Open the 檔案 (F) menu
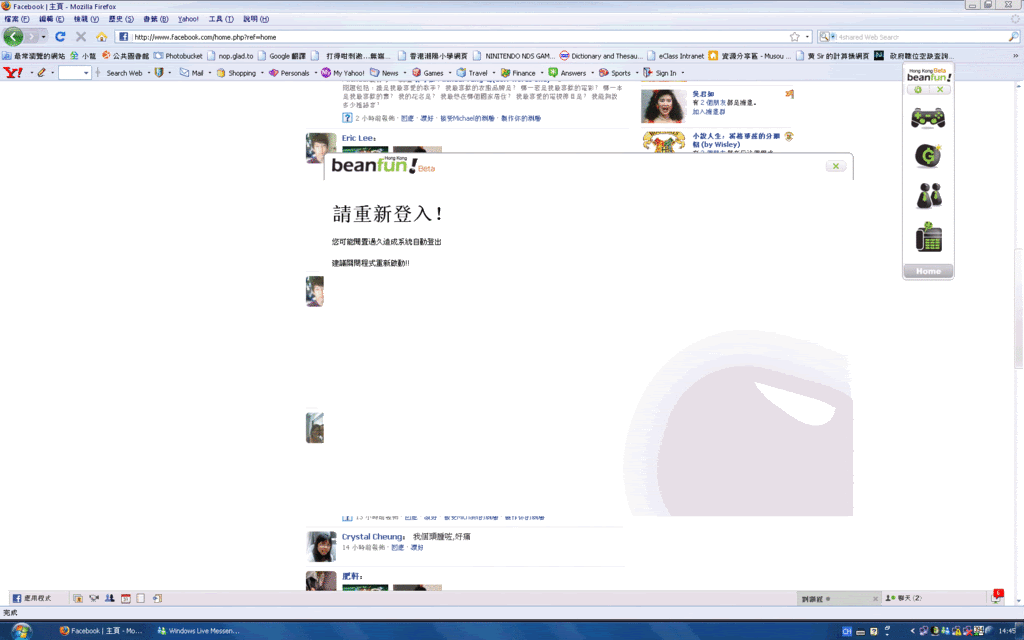This screenshot has height=640, width=1024. click(16, 19)
